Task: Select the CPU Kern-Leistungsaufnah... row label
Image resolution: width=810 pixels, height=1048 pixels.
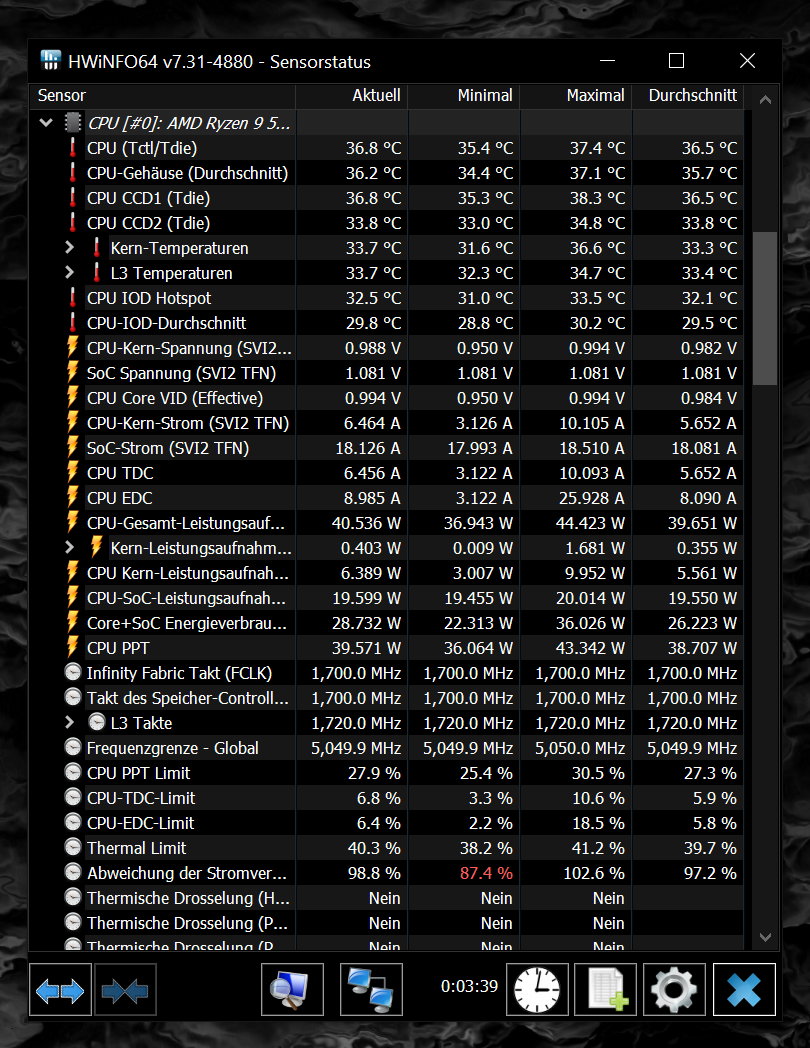Action: (188, 573)
